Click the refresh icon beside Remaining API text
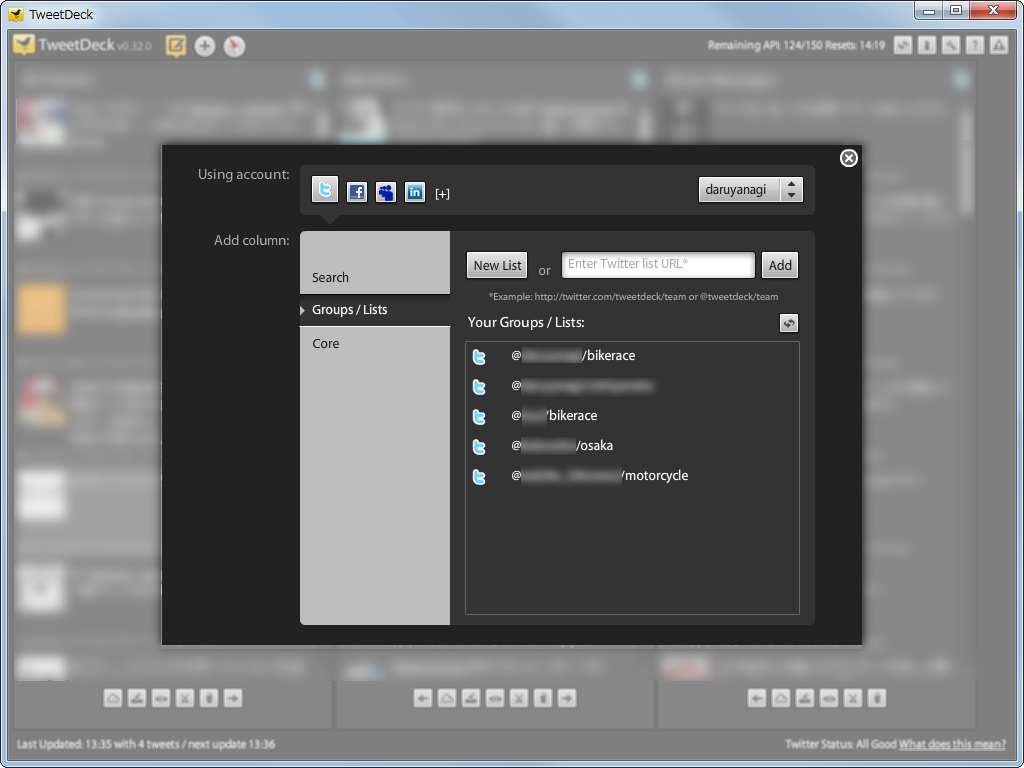Image resolution: width=1024 pixels, height=768 pixels. (x=903, y=45)
